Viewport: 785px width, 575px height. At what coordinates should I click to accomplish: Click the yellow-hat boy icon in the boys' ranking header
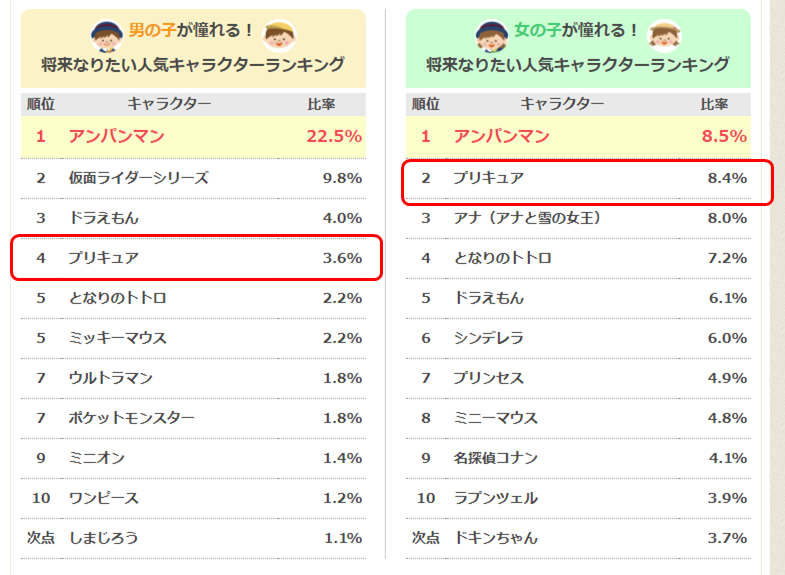click(x=279, y=34)
